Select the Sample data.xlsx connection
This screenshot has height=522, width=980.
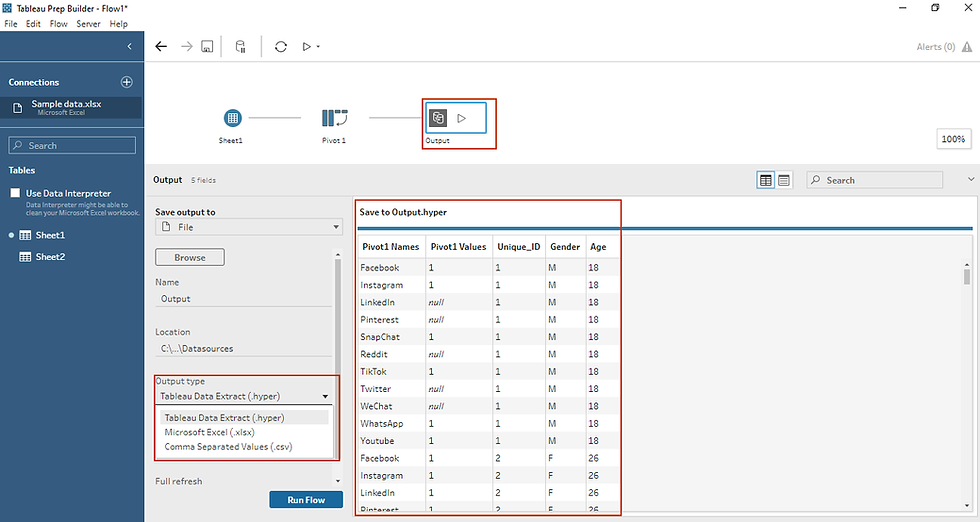(71, 108)
